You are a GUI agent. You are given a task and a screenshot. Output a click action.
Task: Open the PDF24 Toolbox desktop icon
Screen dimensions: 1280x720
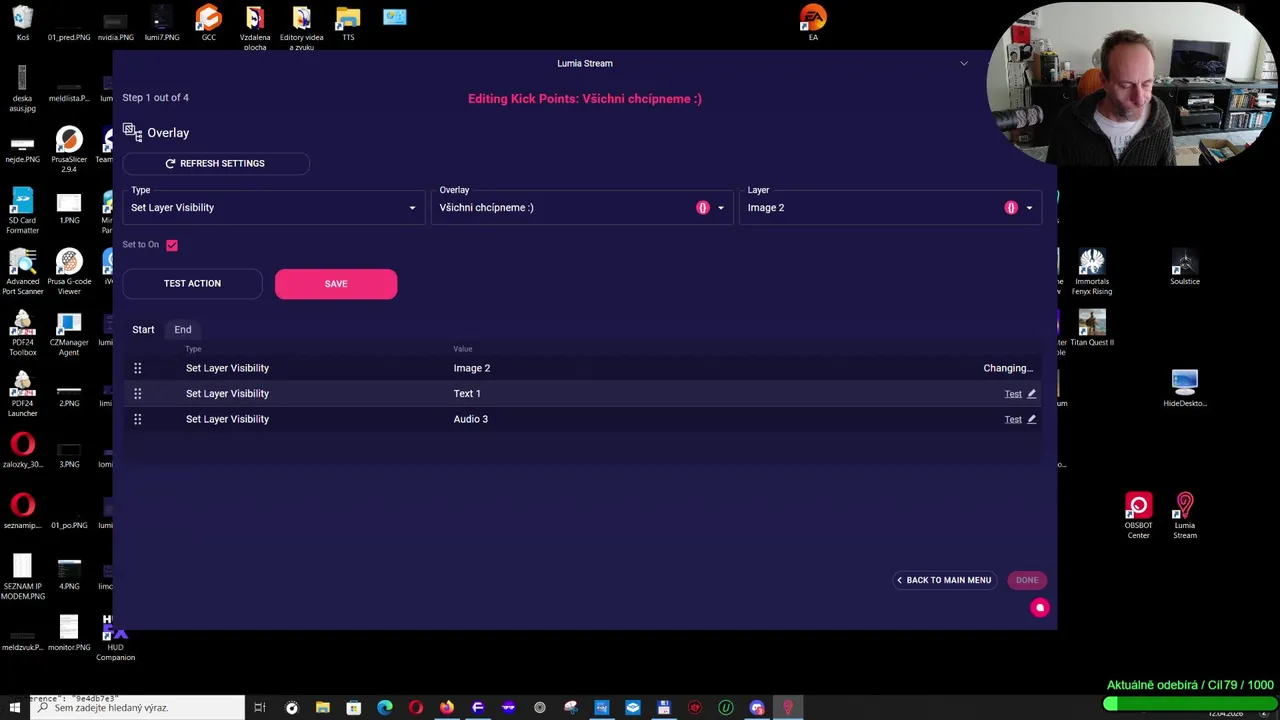tap(22, 333)
